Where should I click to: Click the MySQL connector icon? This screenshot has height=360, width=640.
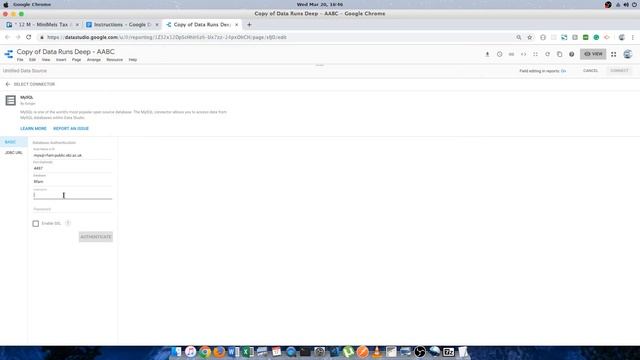(x=11, y=100)
